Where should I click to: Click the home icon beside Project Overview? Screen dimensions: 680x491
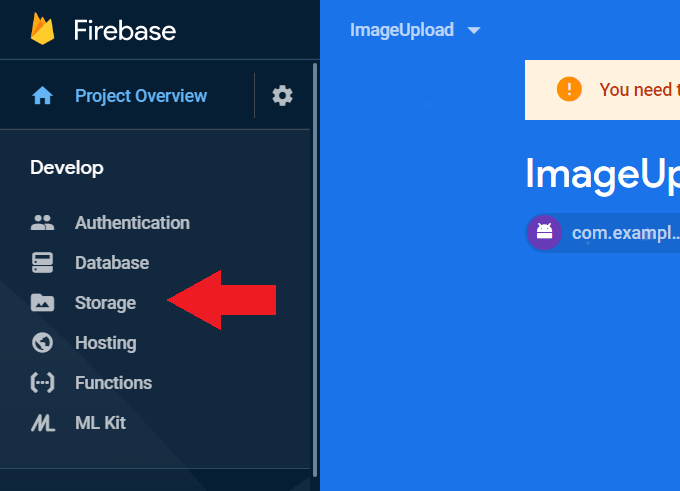pos(42,96)
